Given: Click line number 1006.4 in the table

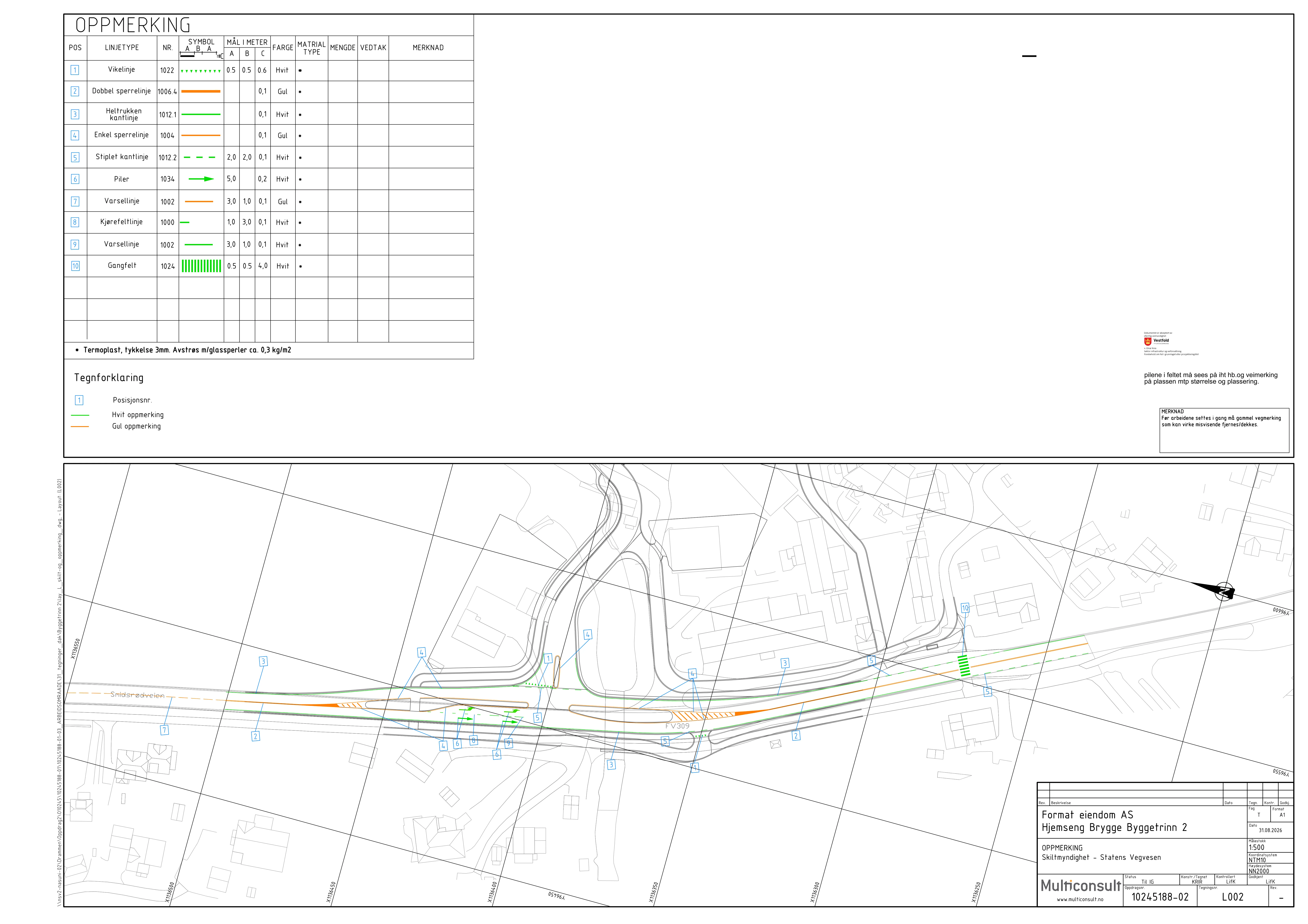Looking at the screenshot, I should pyautogui.click(x=167, y=92).
